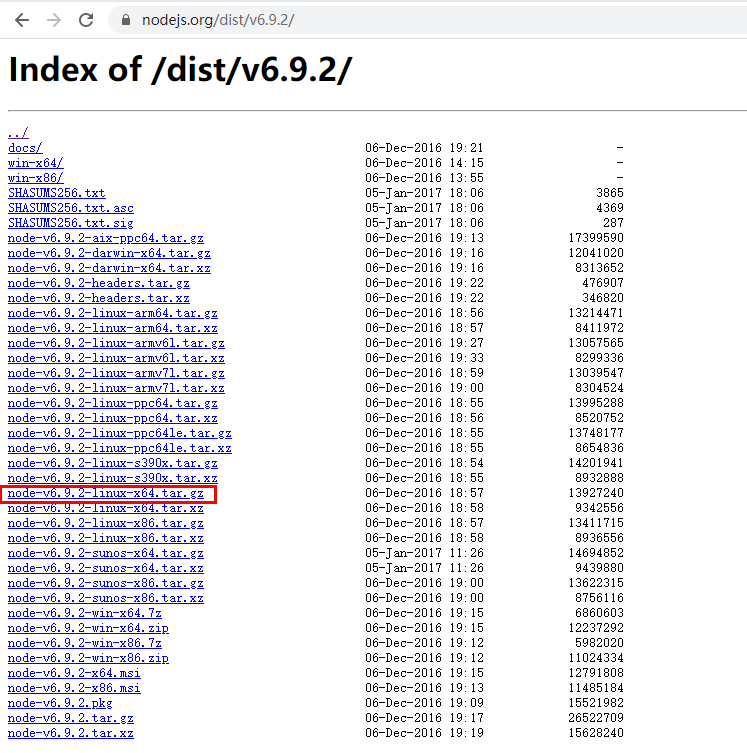Open the docs/ folder link

point(25,148)
